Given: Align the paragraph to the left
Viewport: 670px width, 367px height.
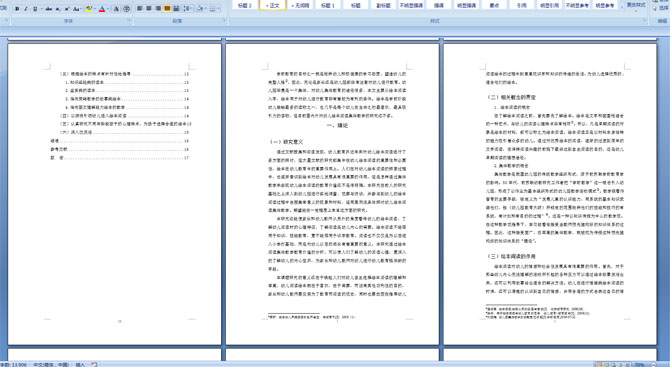Looking at the screenshot, I should (x=140, y=9).
